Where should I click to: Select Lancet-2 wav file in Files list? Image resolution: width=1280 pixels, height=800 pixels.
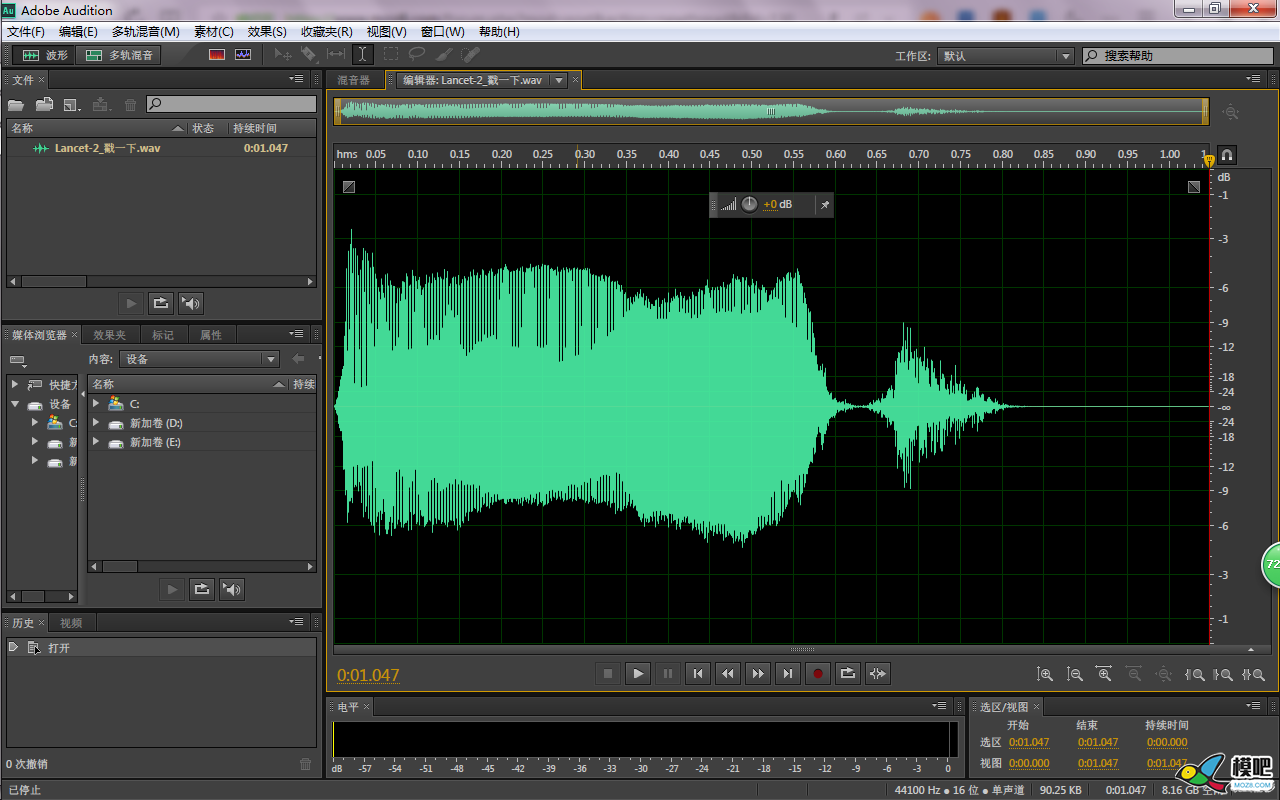tap(161, 148)
